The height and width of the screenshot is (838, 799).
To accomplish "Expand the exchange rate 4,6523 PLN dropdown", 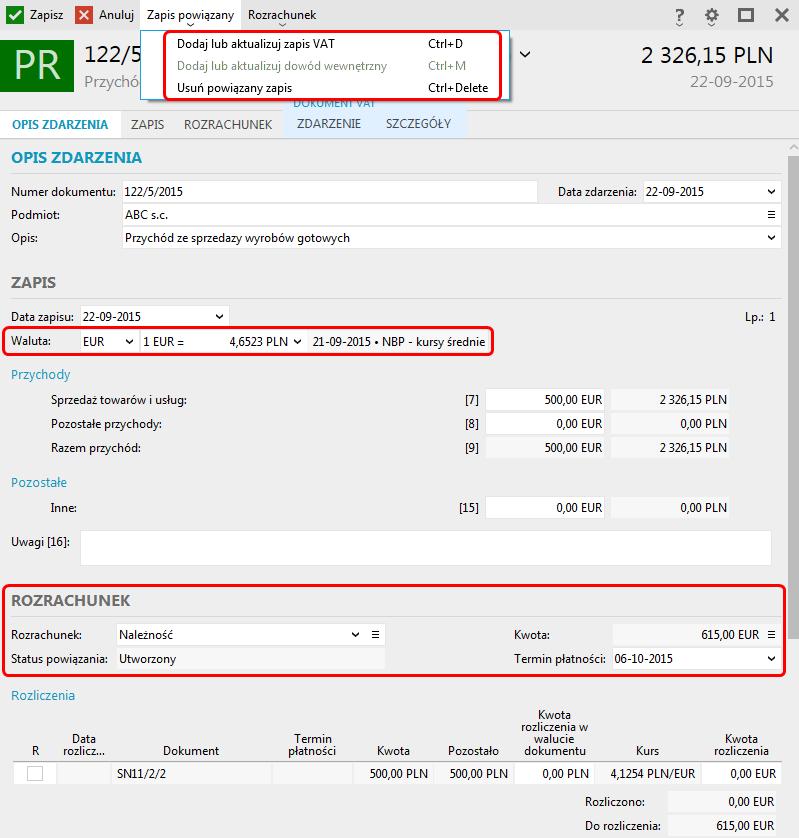I will (x=298, y=342).
